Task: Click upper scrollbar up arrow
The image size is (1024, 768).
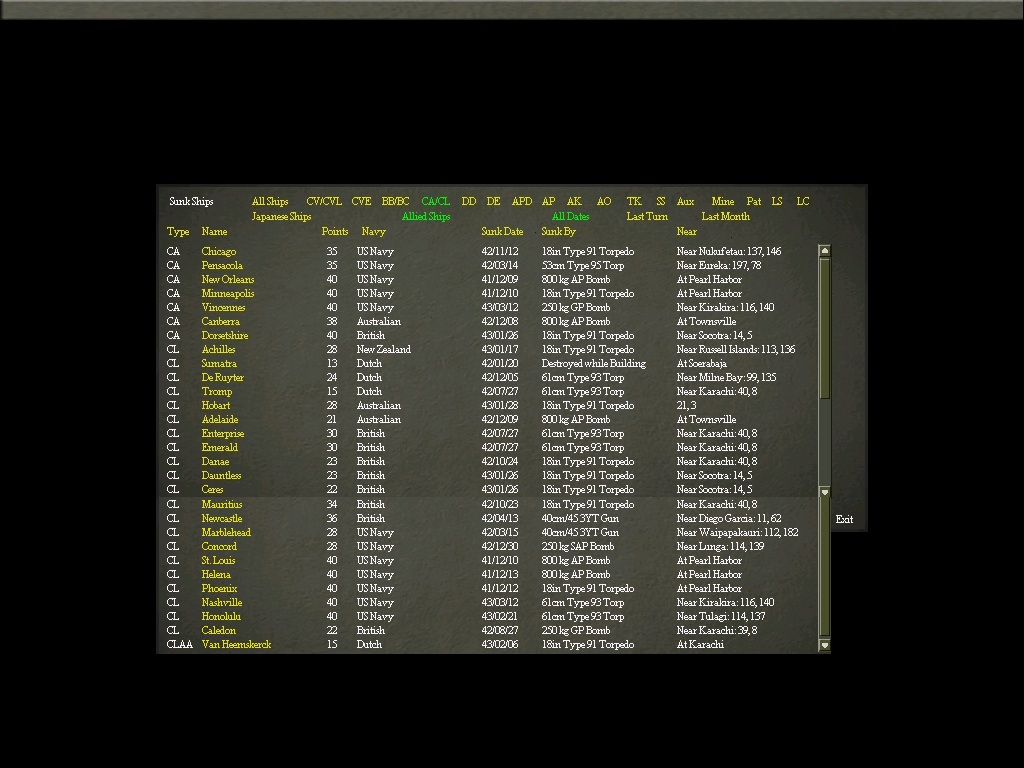Action: [x=825, y=251]
